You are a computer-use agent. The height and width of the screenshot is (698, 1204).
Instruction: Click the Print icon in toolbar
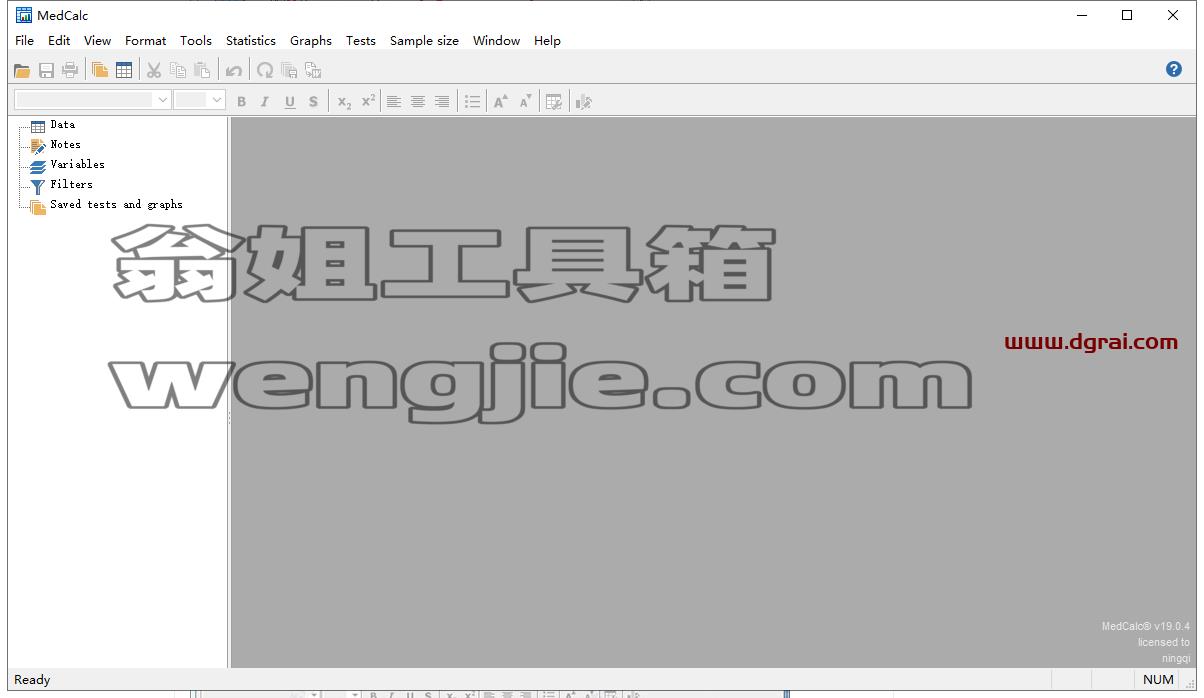click(x=70, y=70)
